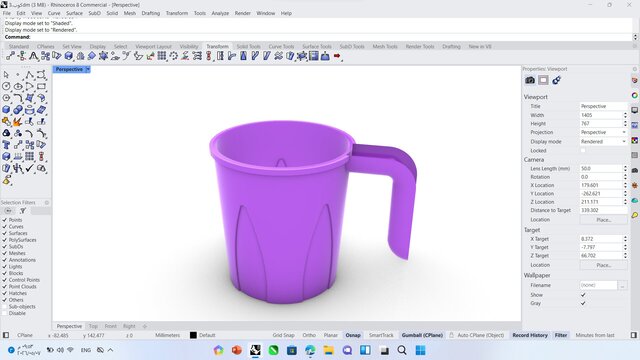The image size is (640, 360).
Task: Toggle the Points selection filter checkbox
Action: [4, 220]
